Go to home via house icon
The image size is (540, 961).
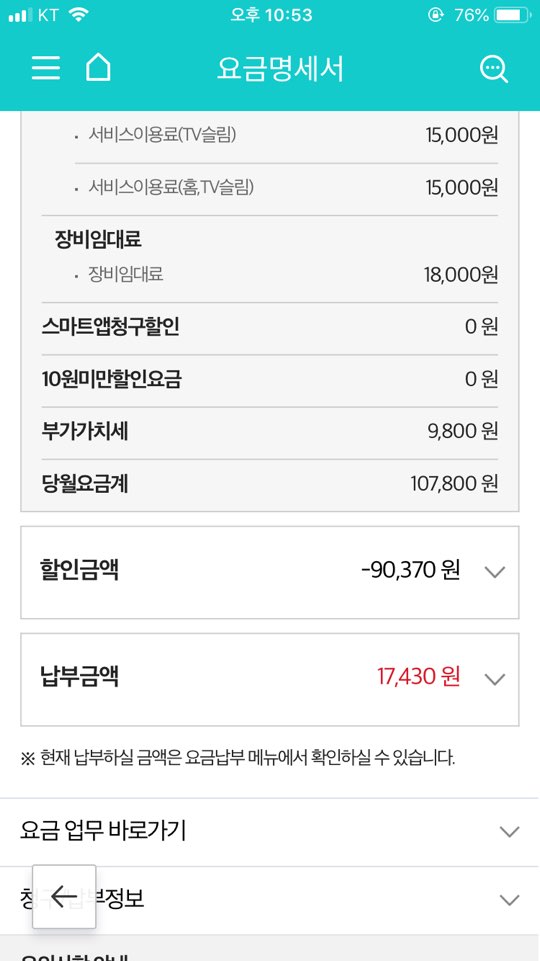pos(98,67)
